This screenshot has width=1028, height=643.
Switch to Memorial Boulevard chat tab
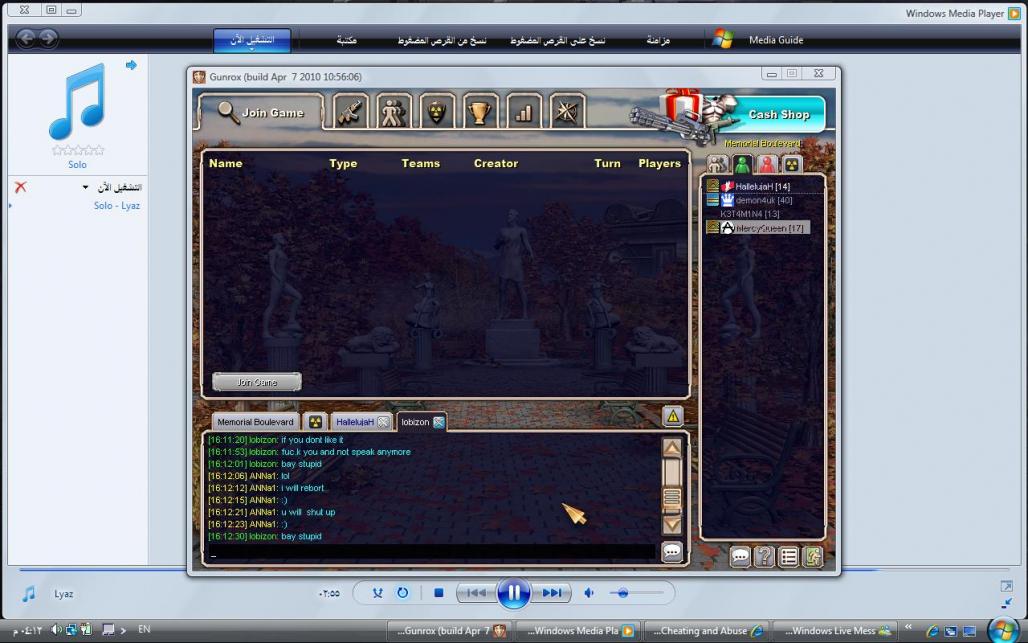tap(255, 422)
